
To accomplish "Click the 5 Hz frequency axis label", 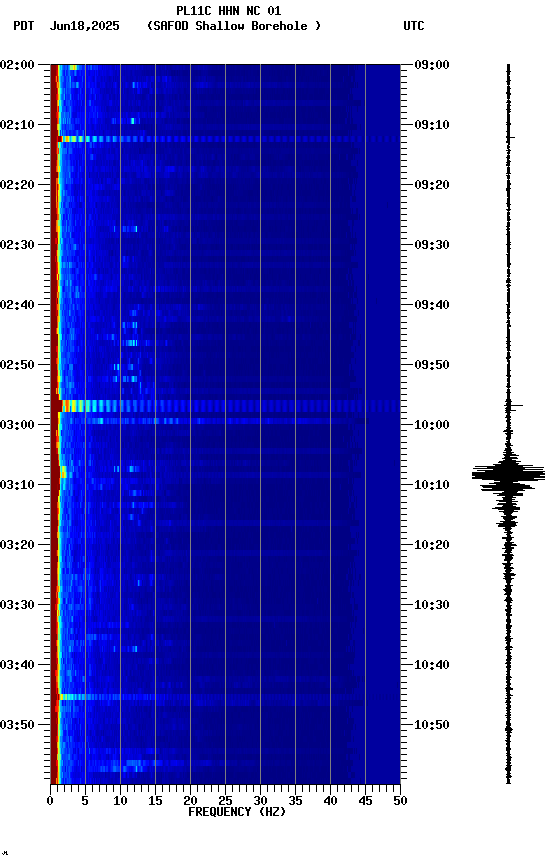I will pyautogui.click(x=85, y=801).
